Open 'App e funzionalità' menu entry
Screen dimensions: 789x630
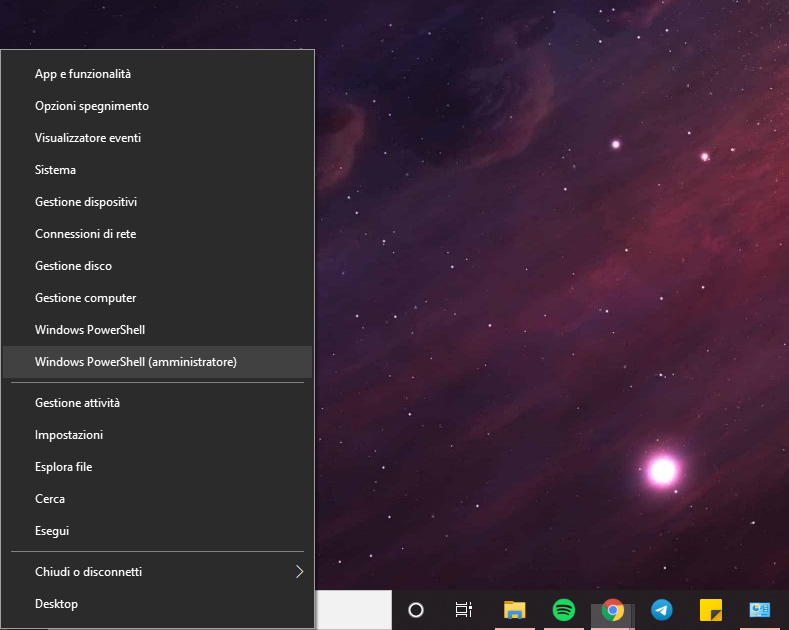click(83, 74)
